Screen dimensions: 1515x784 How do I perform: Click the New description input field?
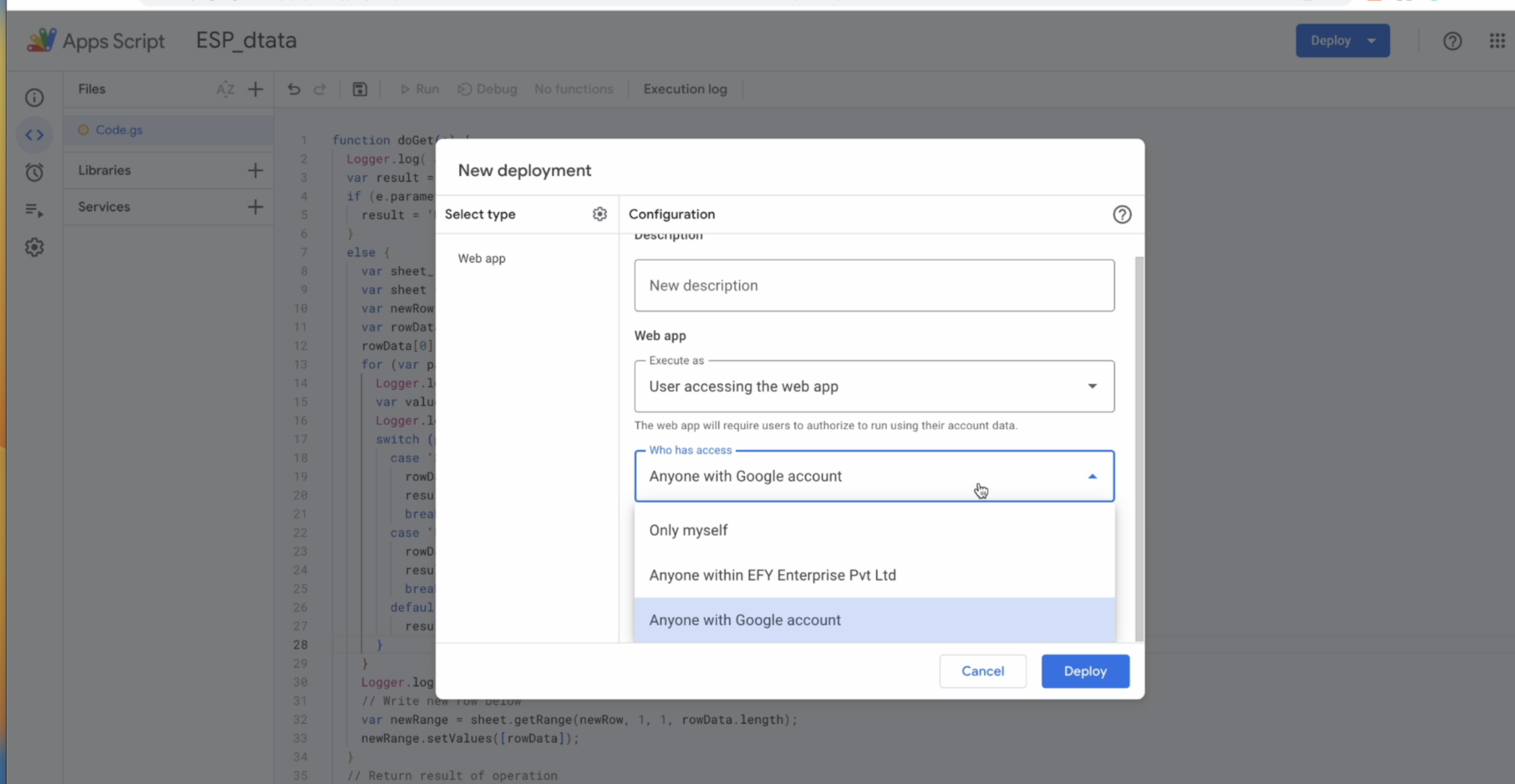coord(873,285)
